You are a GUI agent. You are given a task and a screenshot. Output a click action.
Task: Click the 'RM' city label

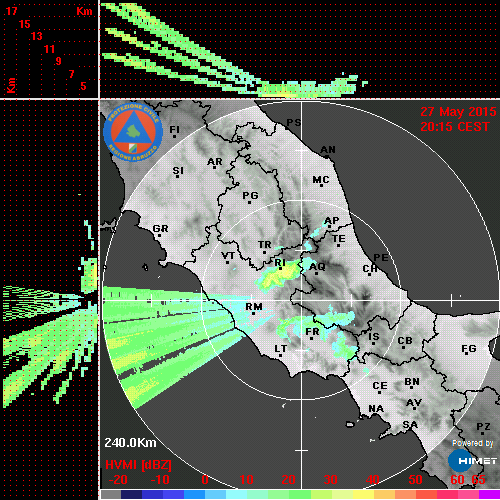(254, 307)
